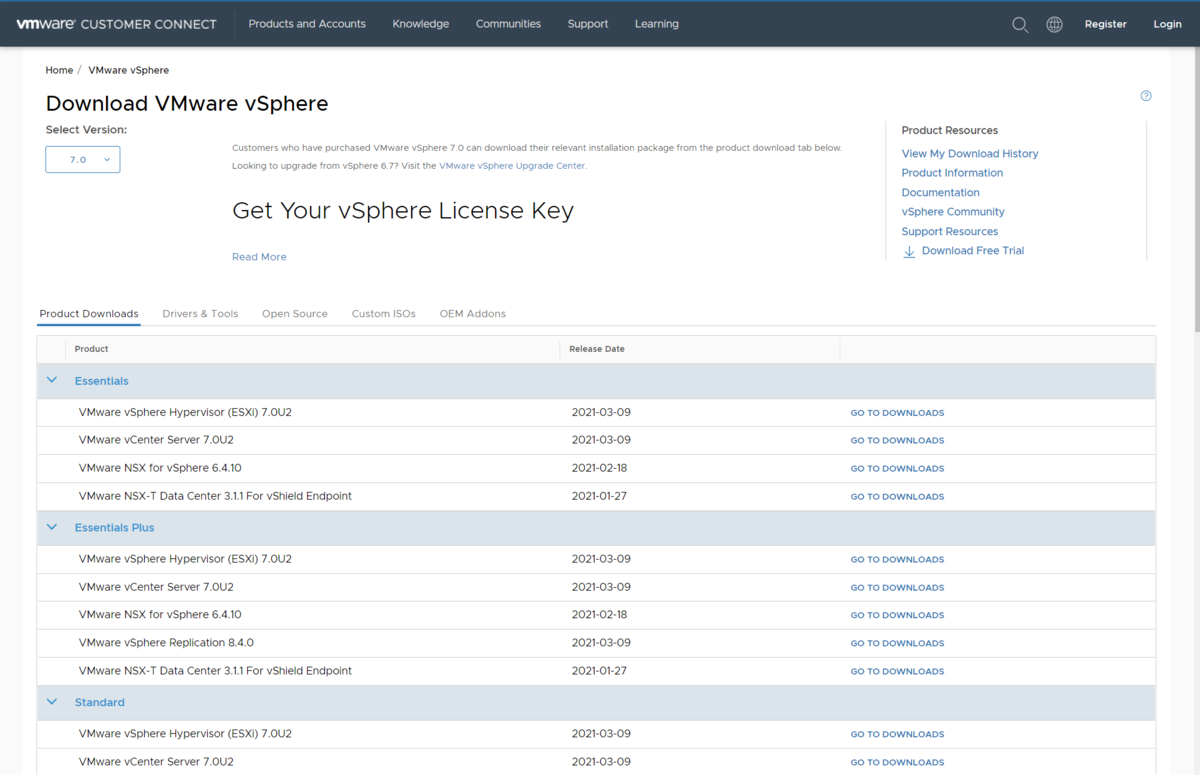Go to downloads for Standard vCenter Server 7.0U2
This screenshot has width=1200, height=775.
(x=897, y=762)
